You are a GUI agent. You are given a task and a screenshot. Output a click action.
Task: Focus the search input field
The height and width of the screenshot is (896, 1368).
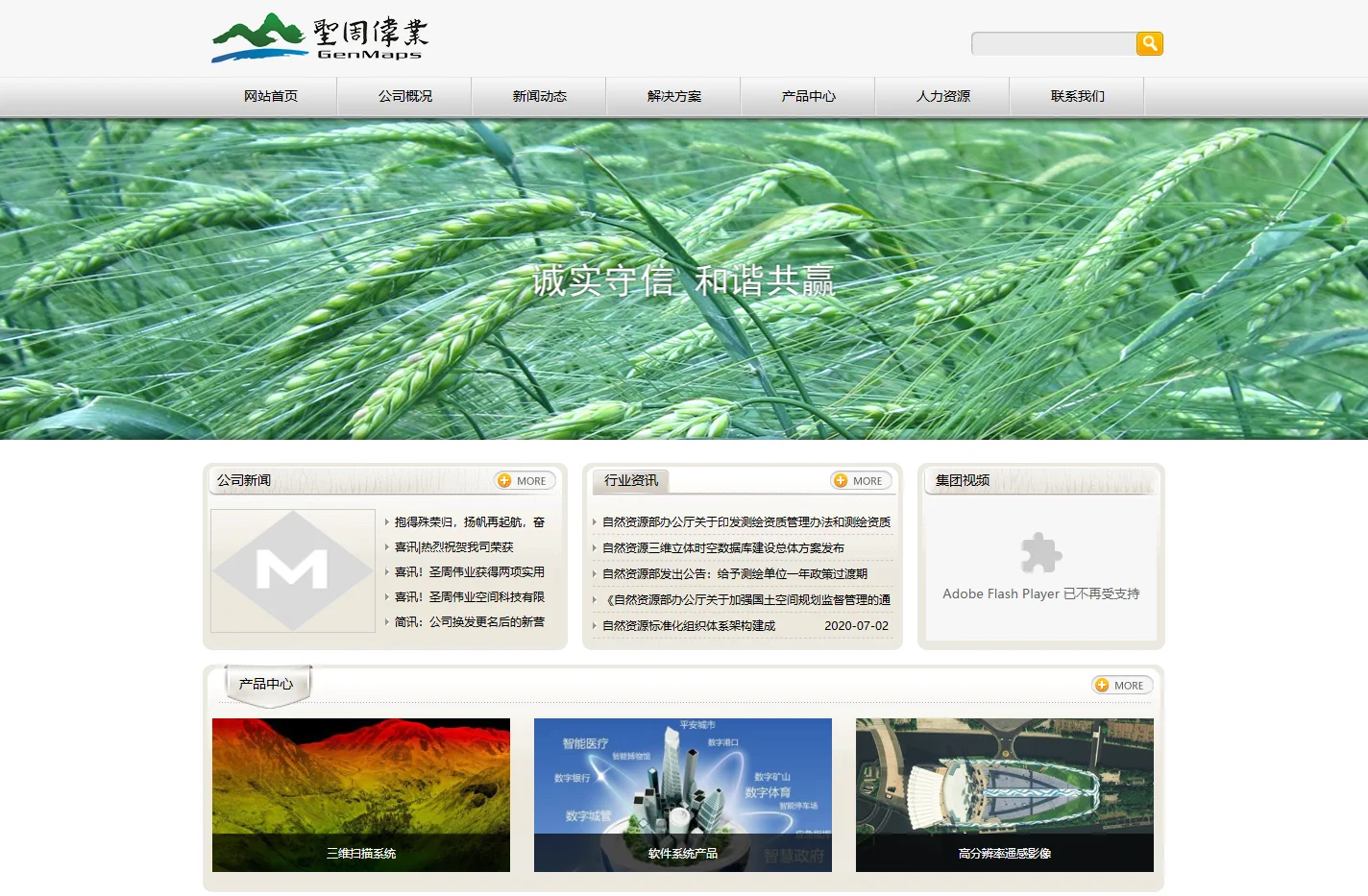coord(1054,43)
